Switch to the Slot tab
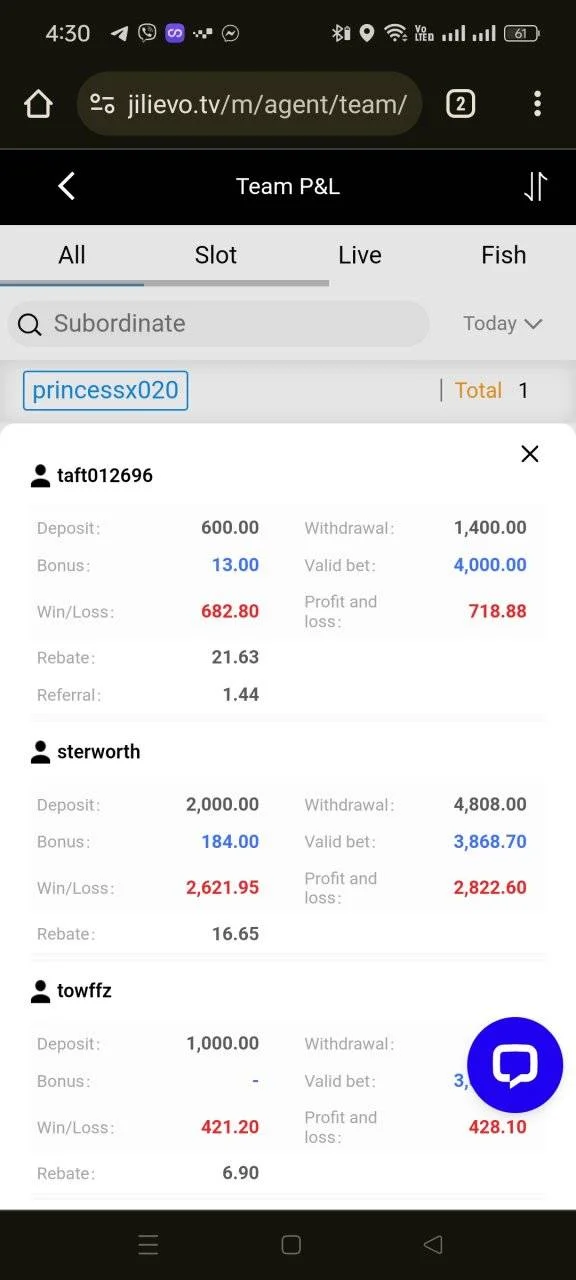This screenshot has width=576, height=1280. click(216, 255)
